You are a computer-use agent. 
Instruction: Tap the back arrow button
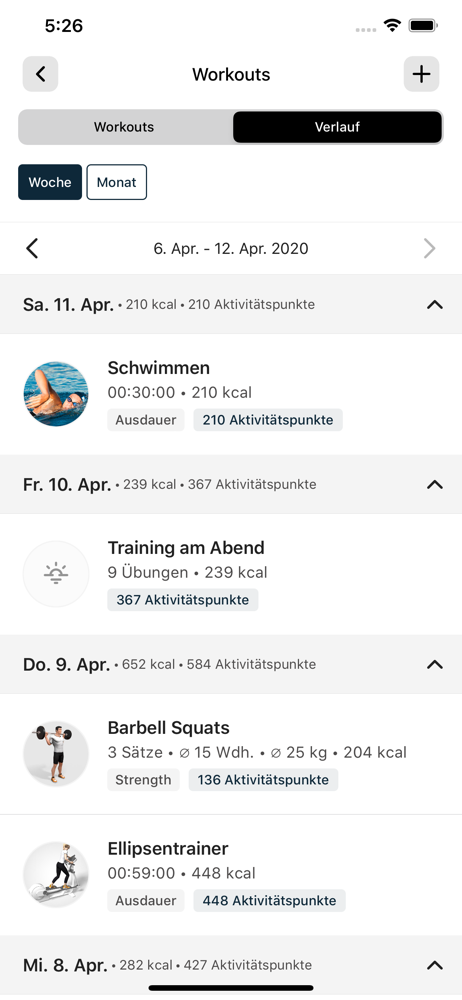point(40,74)
